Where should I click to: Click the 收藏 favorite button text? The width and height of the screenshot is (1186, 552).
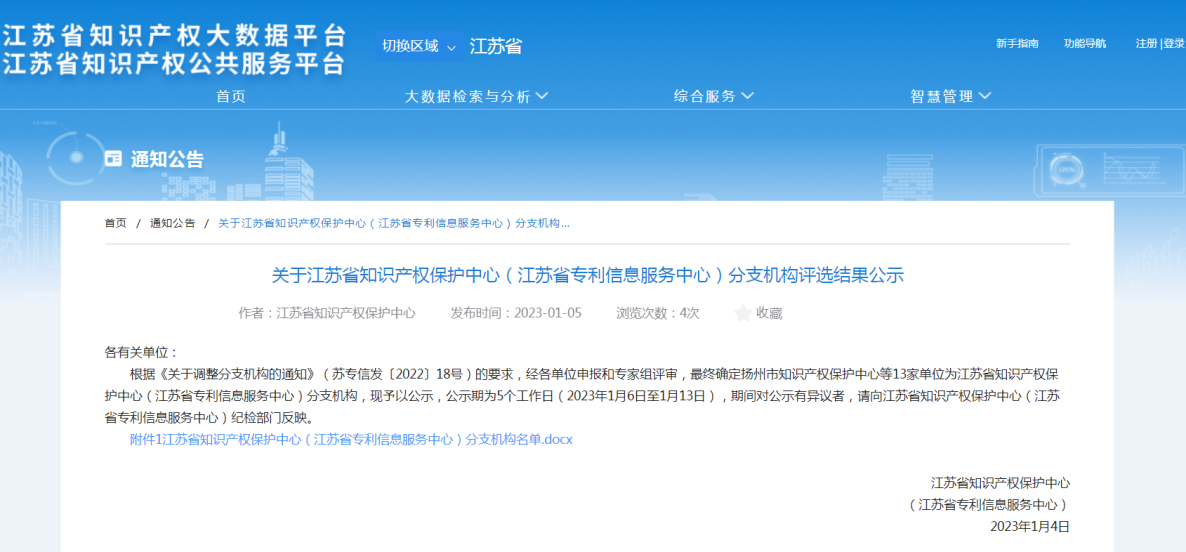[x=769, y=313]
